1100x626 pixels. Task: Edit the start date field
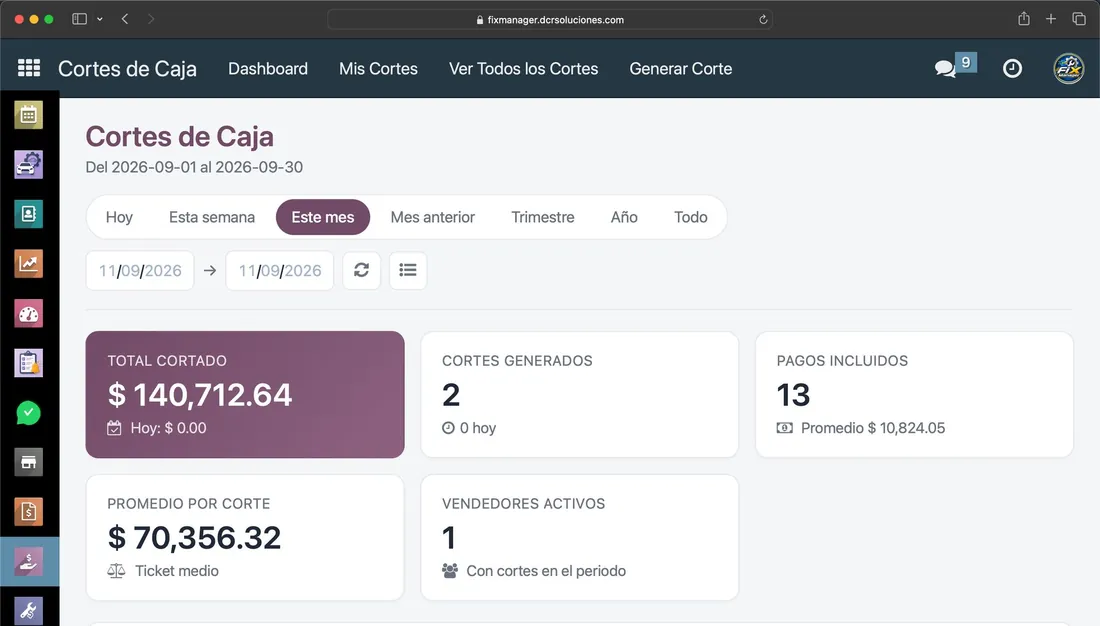(140, 270)
